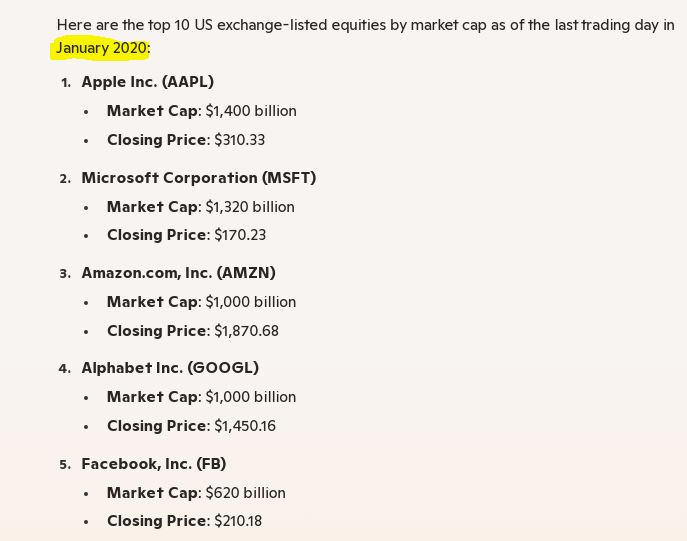Click Amazon's closing price $1,870.68

(247, 331)
